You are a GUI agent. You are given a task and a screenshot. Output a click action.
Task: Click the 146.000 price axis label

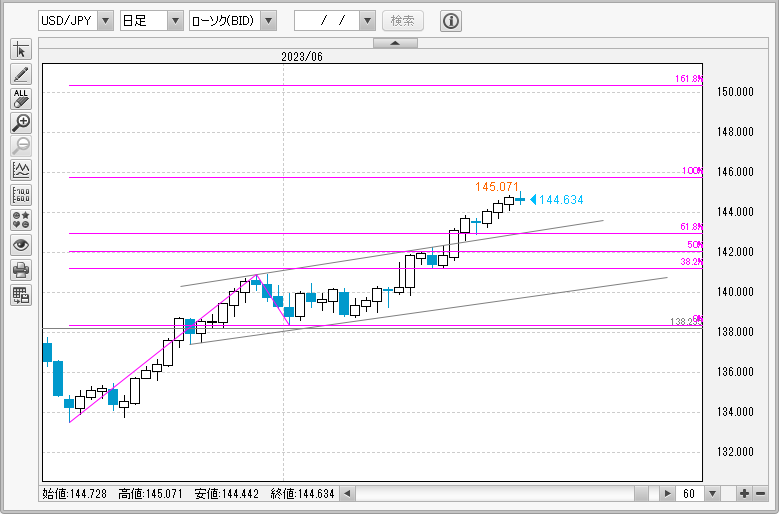point(735,172)
